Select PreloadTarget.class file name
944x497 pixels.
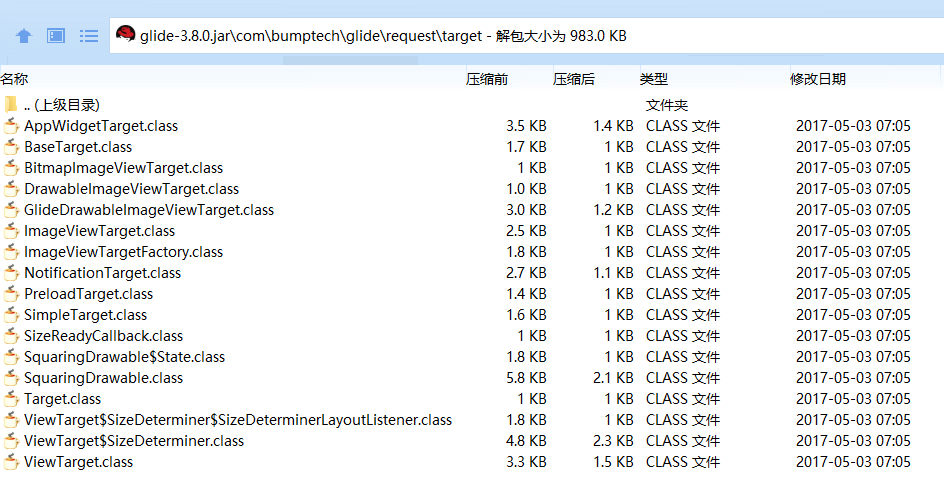coord(88,294)
